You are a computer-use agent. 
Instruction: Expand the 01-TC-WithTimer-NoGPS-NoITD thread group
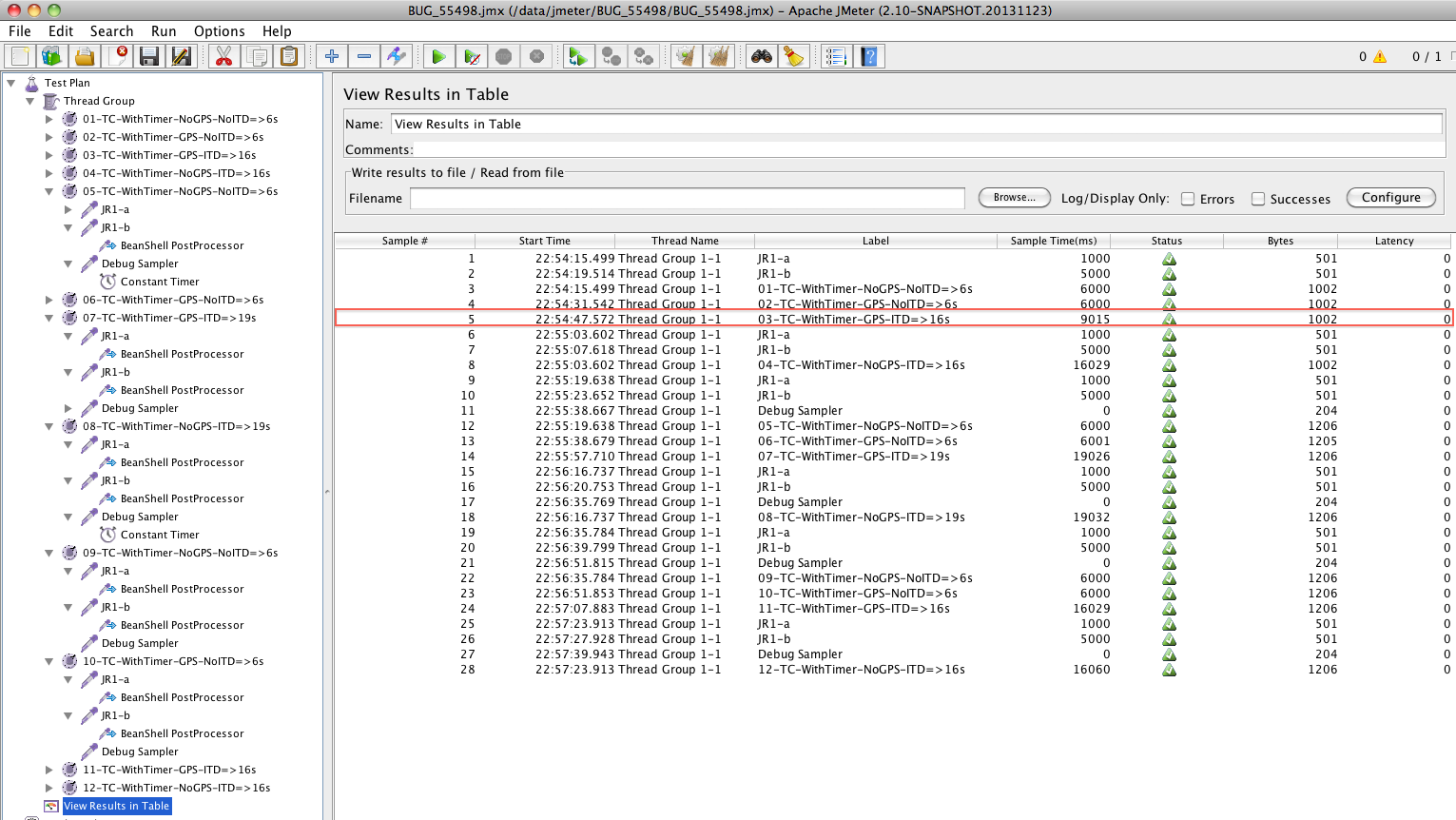pos(49,119)
